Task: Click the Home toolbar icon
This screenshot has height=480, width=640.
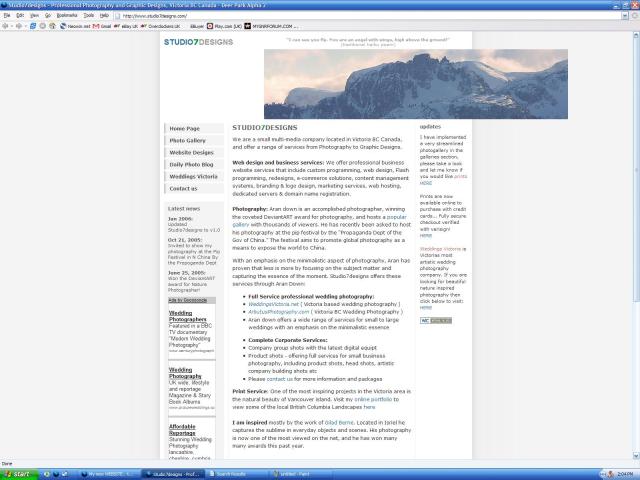Action: click(52, 26)
